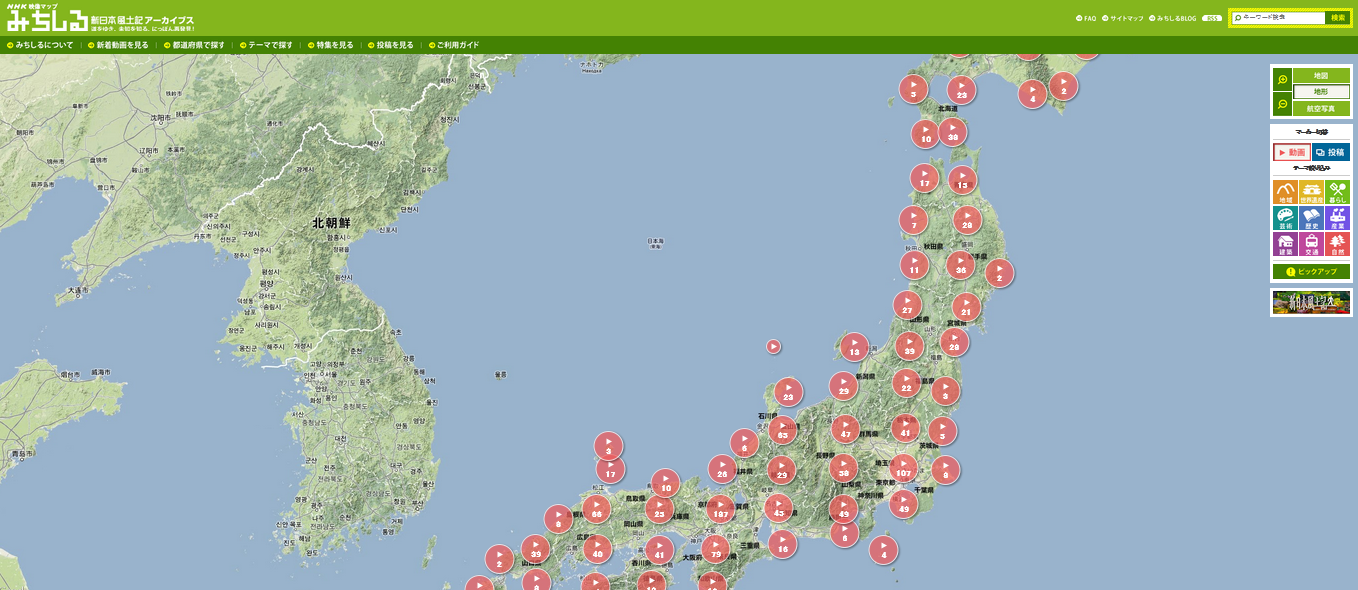Filter by 芸術 theme icon

pyautogui.click(x=1285, y=218)
